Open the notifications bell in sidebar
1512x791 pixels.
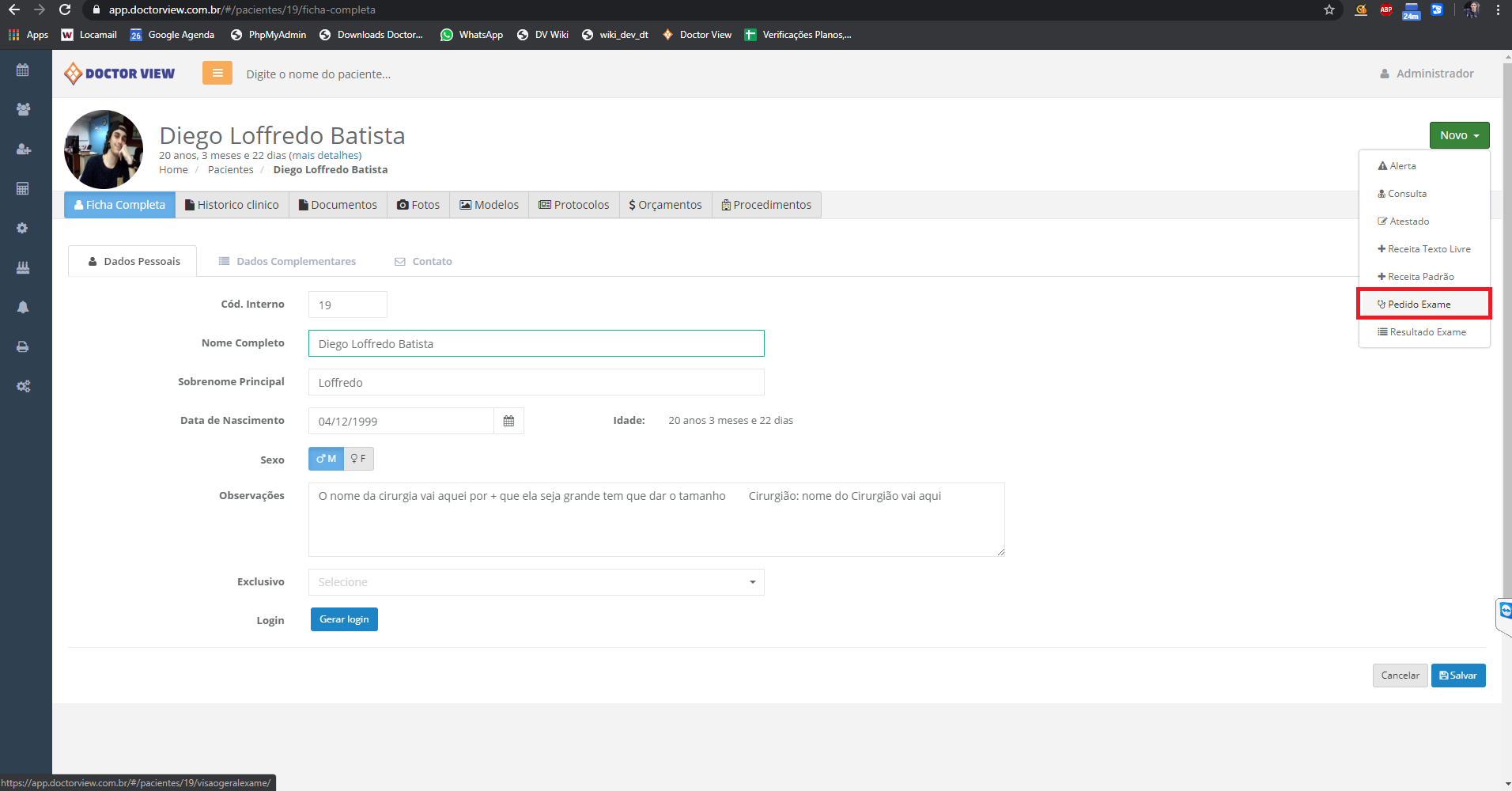pos(23,308)
